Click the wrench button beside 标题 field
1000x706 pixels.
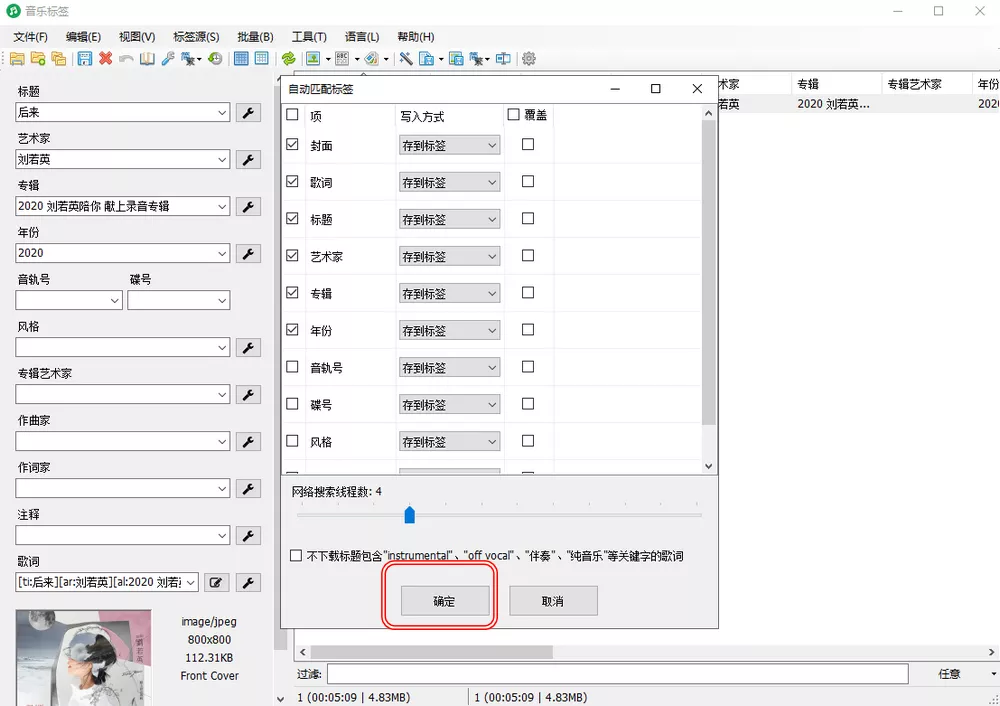[x=247, y=113]
